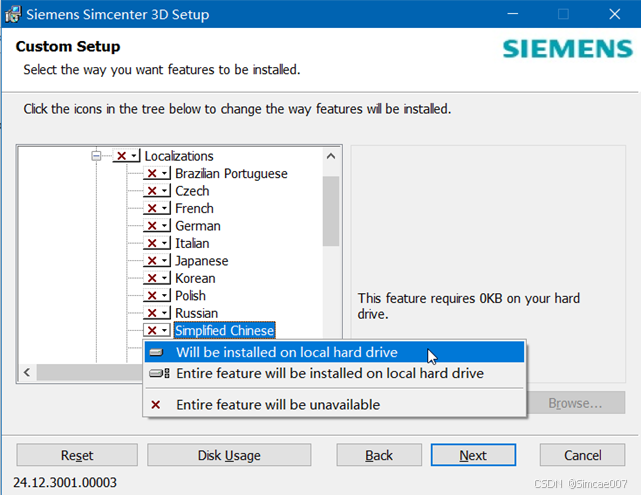Screen dimensions: 641x495
Task: Click the vertical scrollbar thumb in tree
Action: tap(331, 211)
